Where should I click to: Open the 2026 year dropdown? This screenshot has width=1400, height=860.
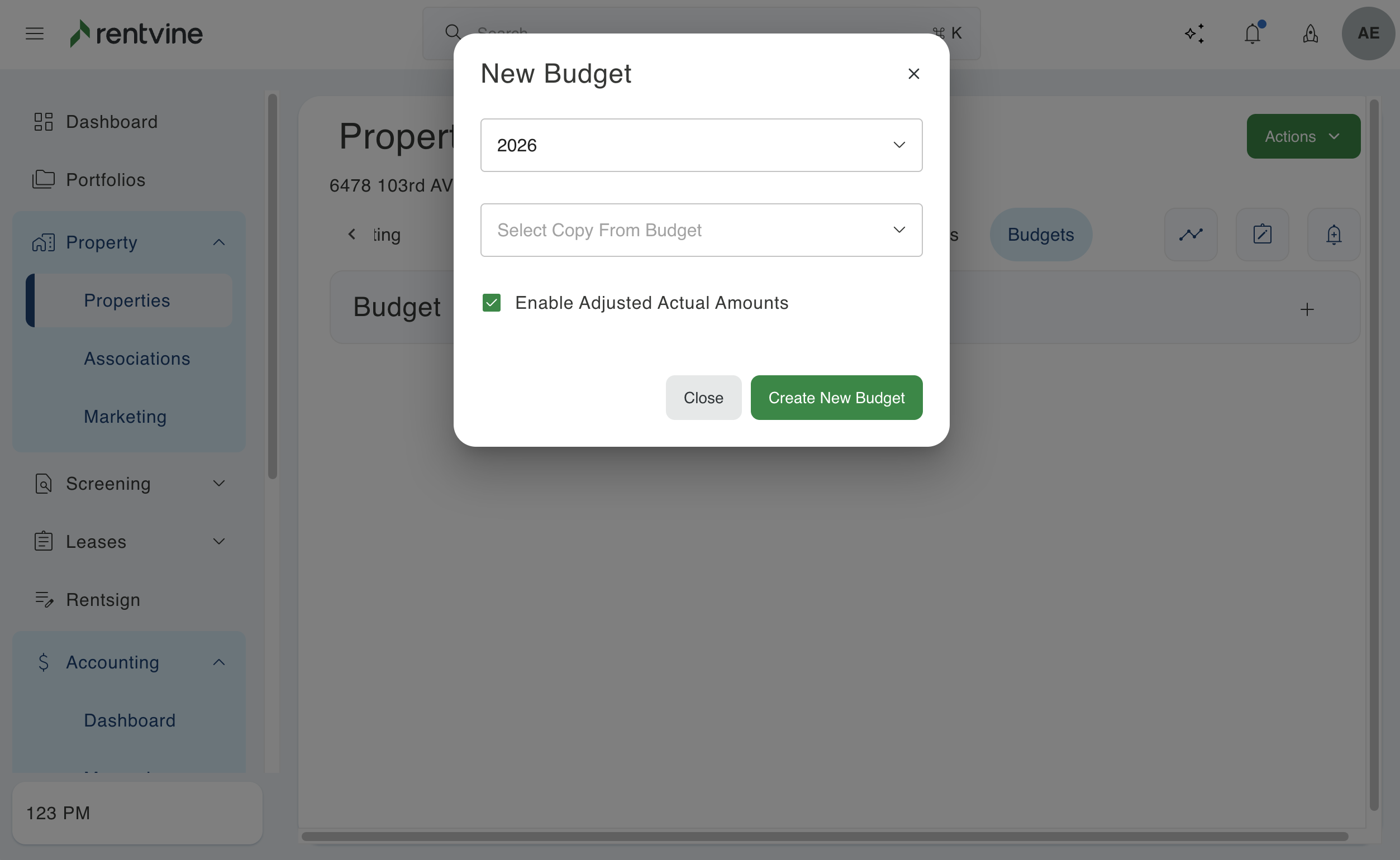[701, 145]
